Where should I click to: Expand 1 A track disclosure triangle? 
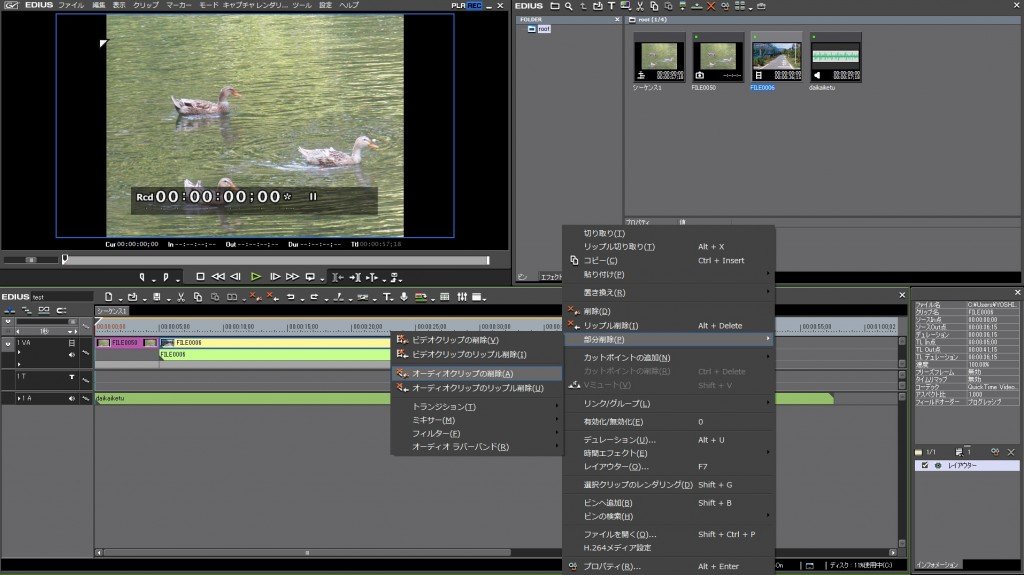(x=19, y=398)
